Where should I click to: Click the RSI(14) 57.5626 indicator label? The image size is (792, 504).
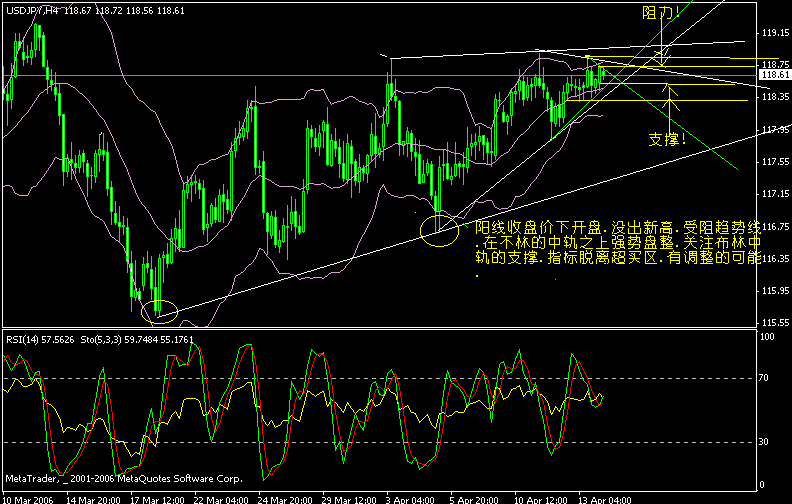pos(40,340)
